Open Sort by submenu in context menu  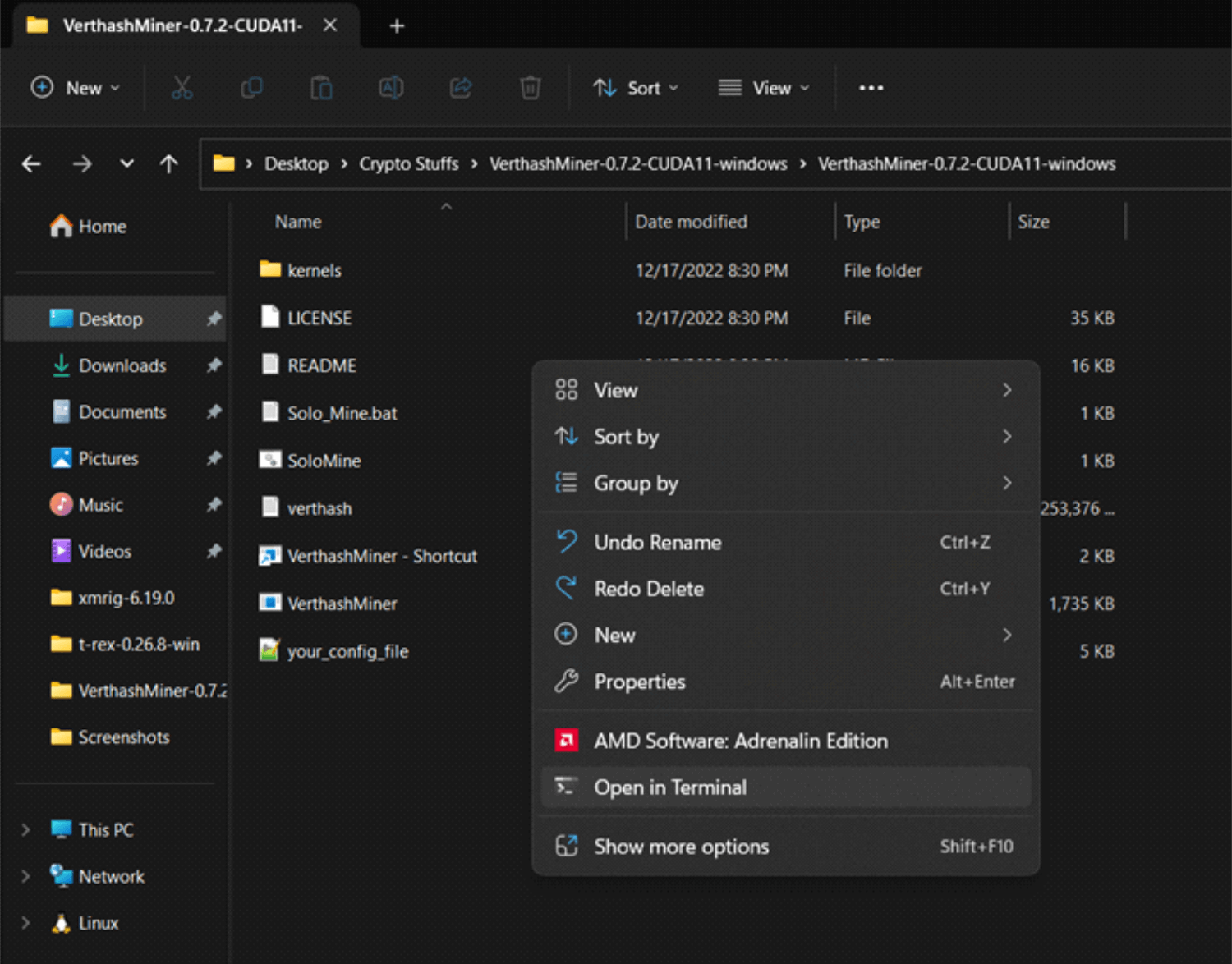point(785,437)
